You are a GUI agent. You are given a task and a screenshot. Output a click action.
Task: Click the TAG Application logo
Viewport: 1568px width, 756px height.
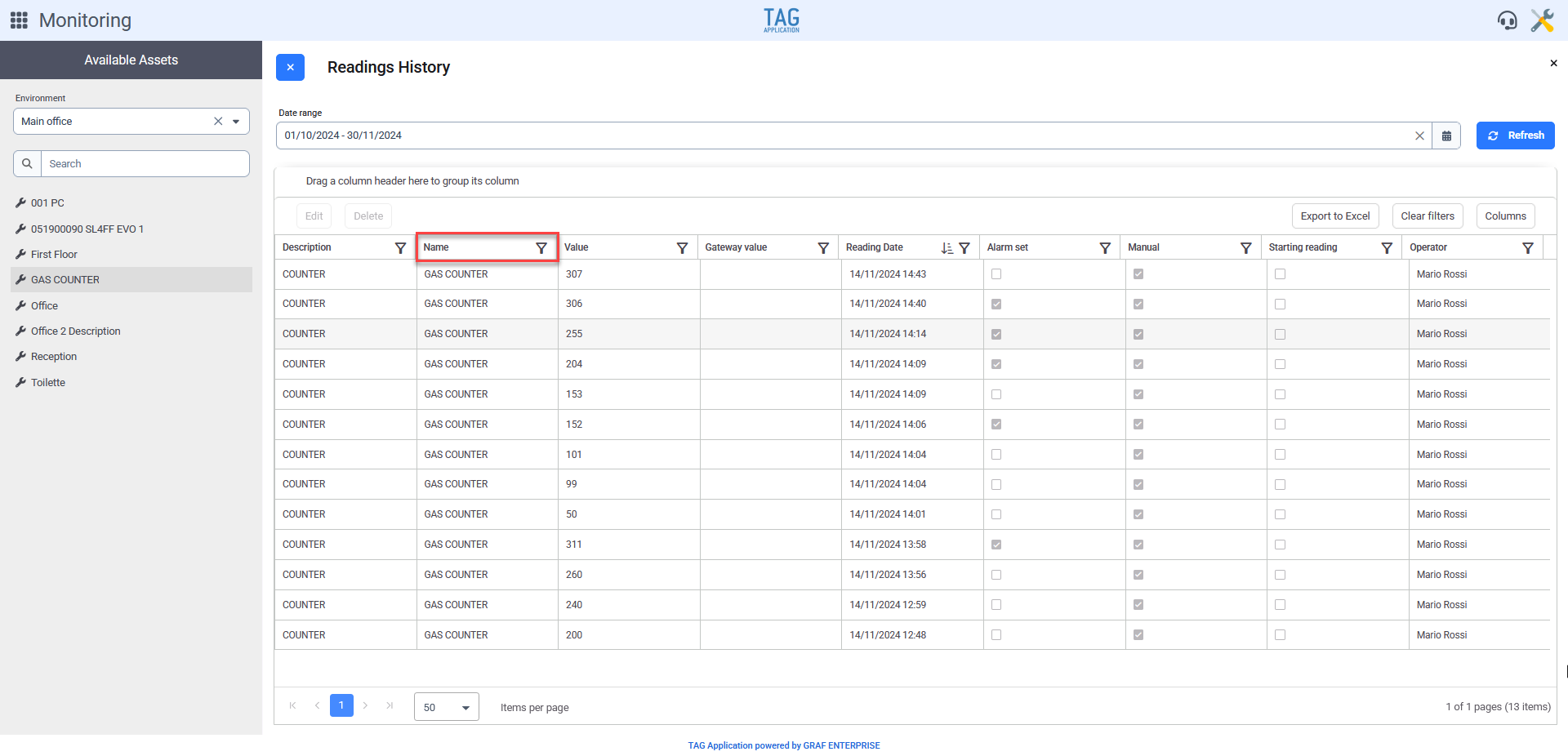tap(782, 20)
